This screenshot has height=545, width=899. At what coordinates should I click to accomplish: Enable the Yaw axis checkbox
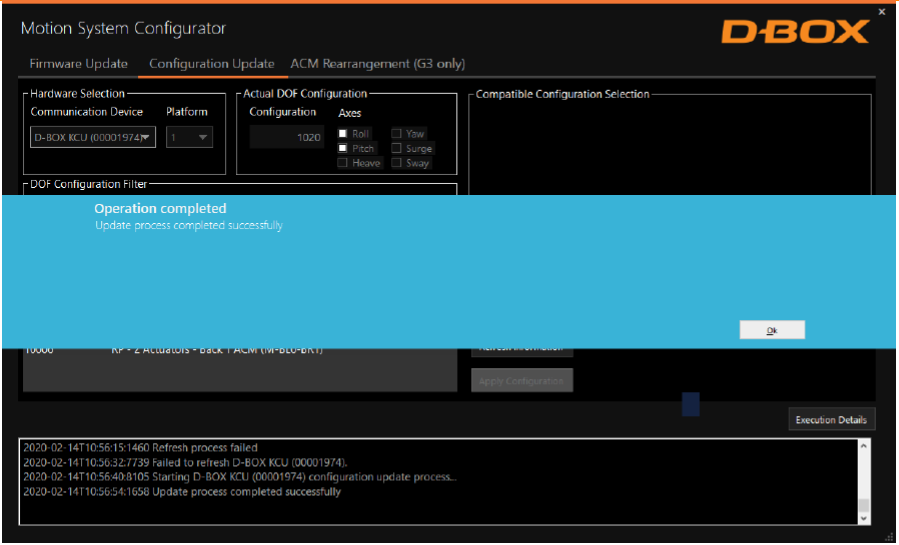(397, 134)
